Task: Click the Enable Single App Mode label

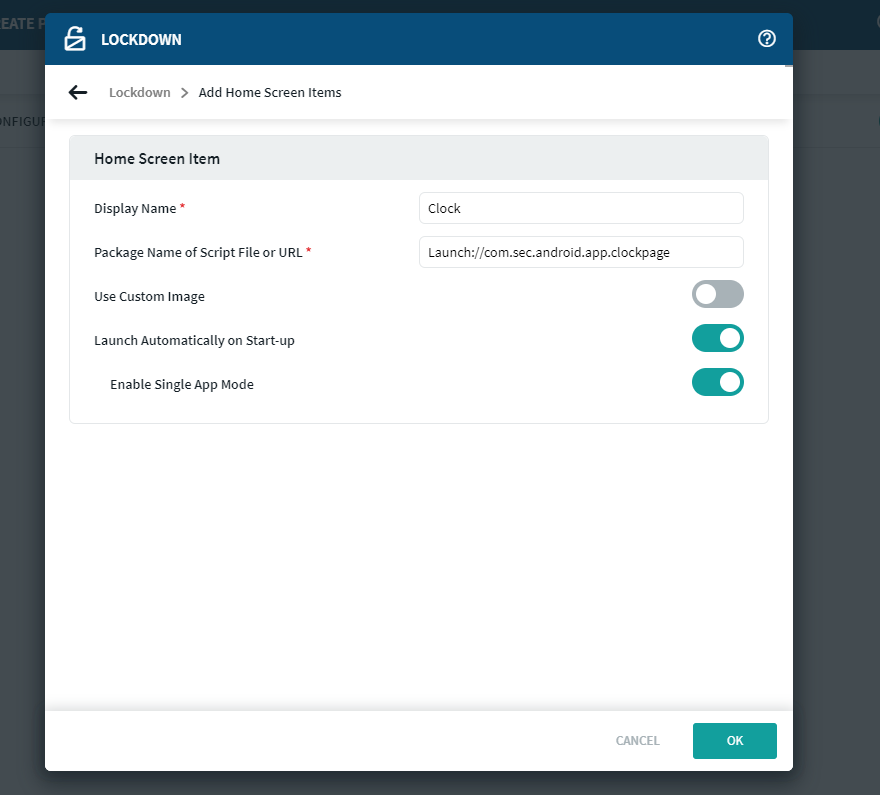Action: 181,385
